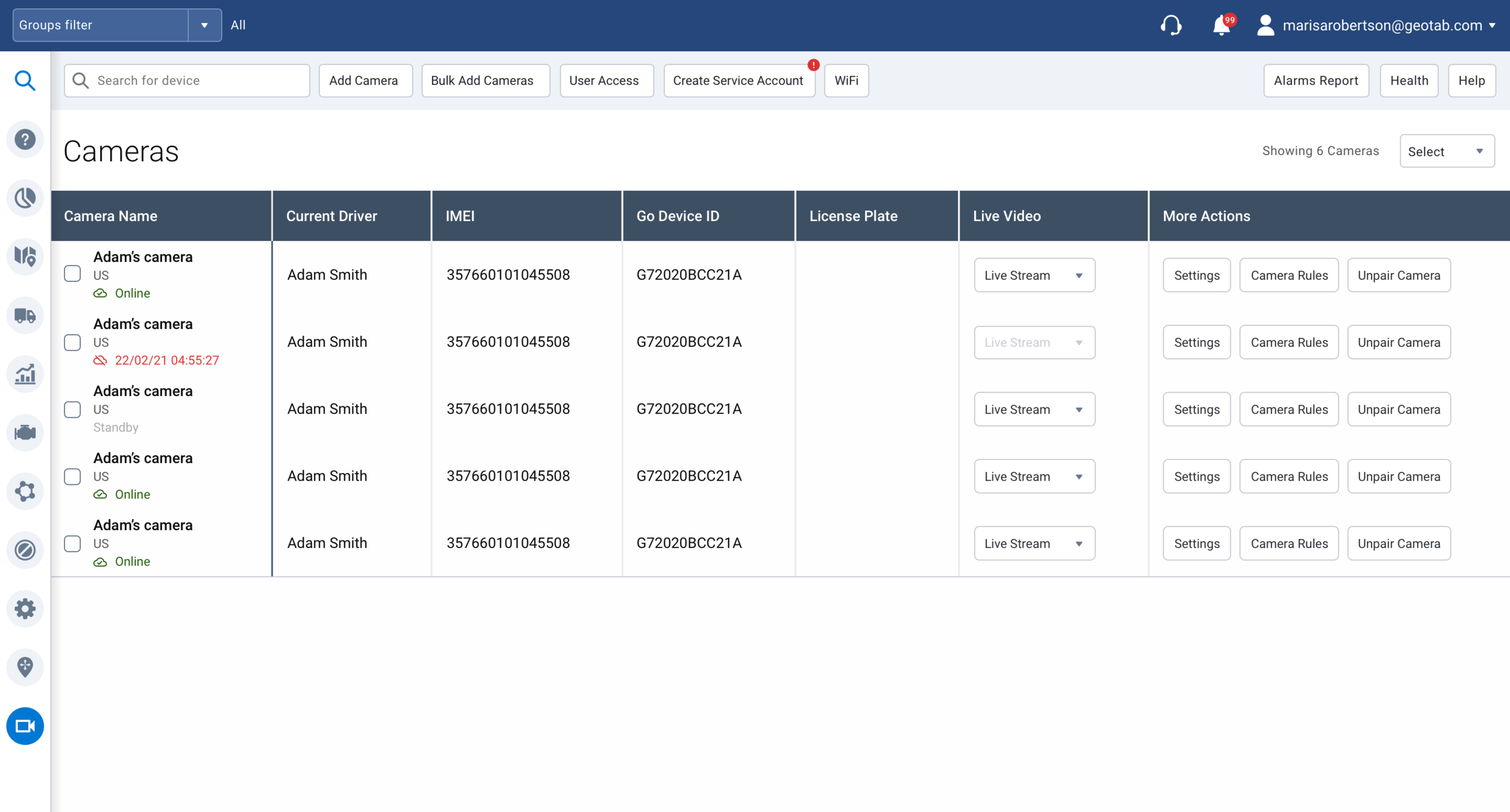Open Engine & Maintenance via engine icon
This screenshot has height=812, width=1510.
pyautogui.click(x=25, y=432)
